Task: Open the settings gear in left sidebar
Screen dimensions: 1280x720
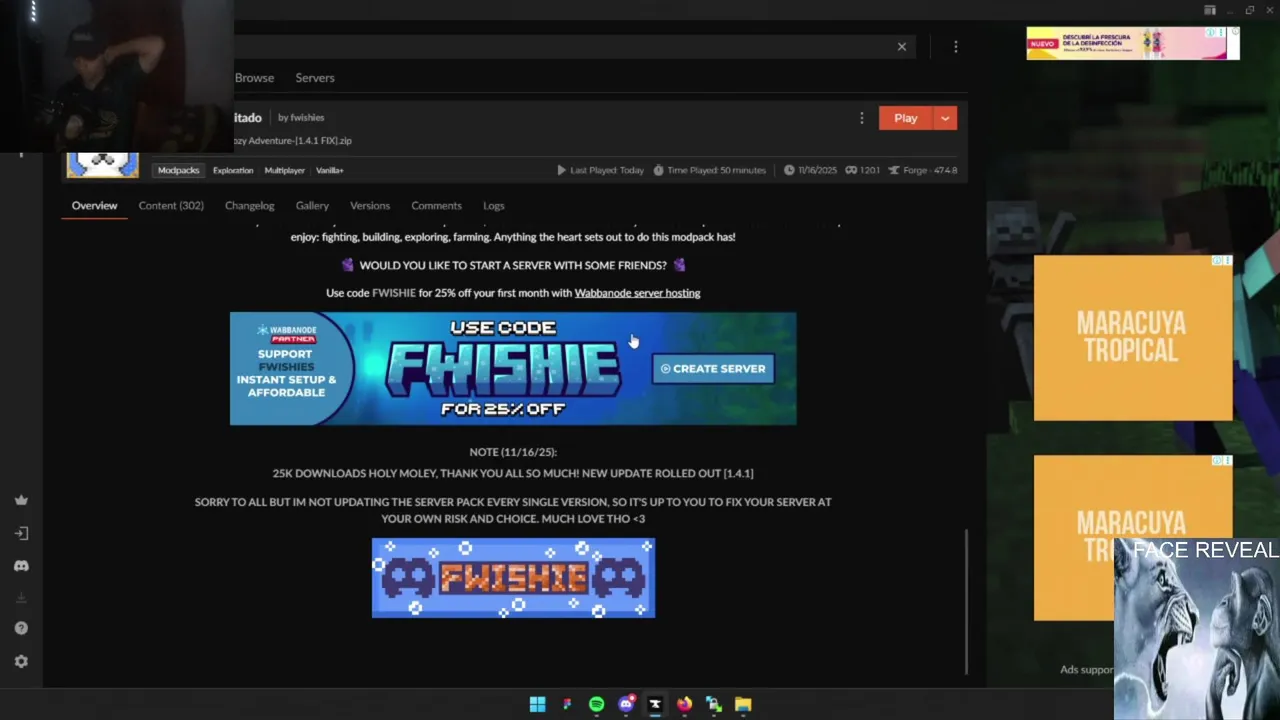Action: pyautogui.click(x=21, y=661)
